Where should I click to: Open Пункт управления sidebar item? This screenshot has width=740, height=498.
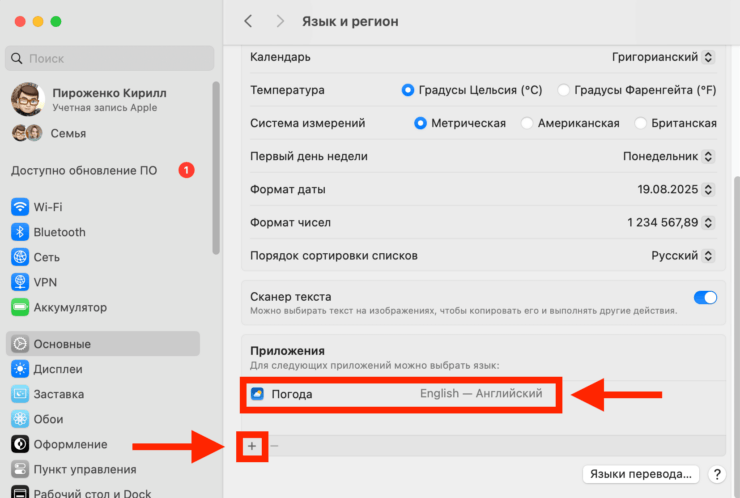[x=84, y=469]
